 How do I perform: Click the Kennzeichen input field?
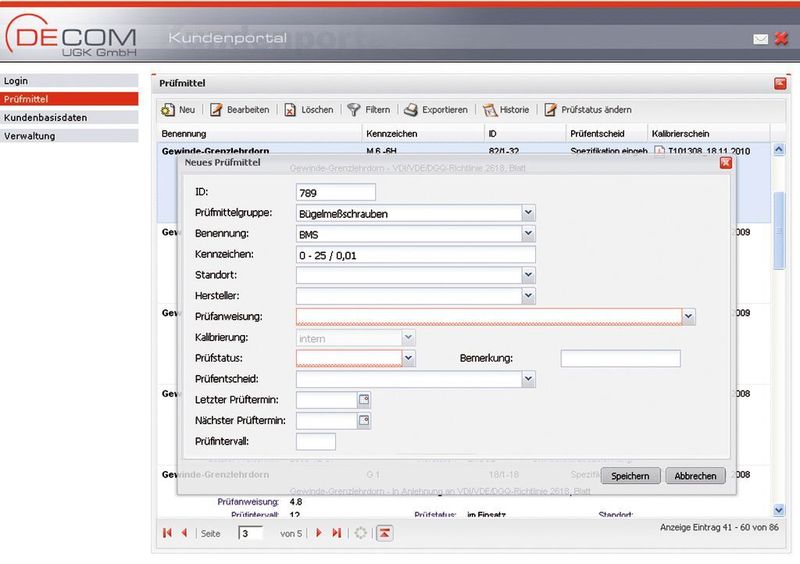[415, 255]
